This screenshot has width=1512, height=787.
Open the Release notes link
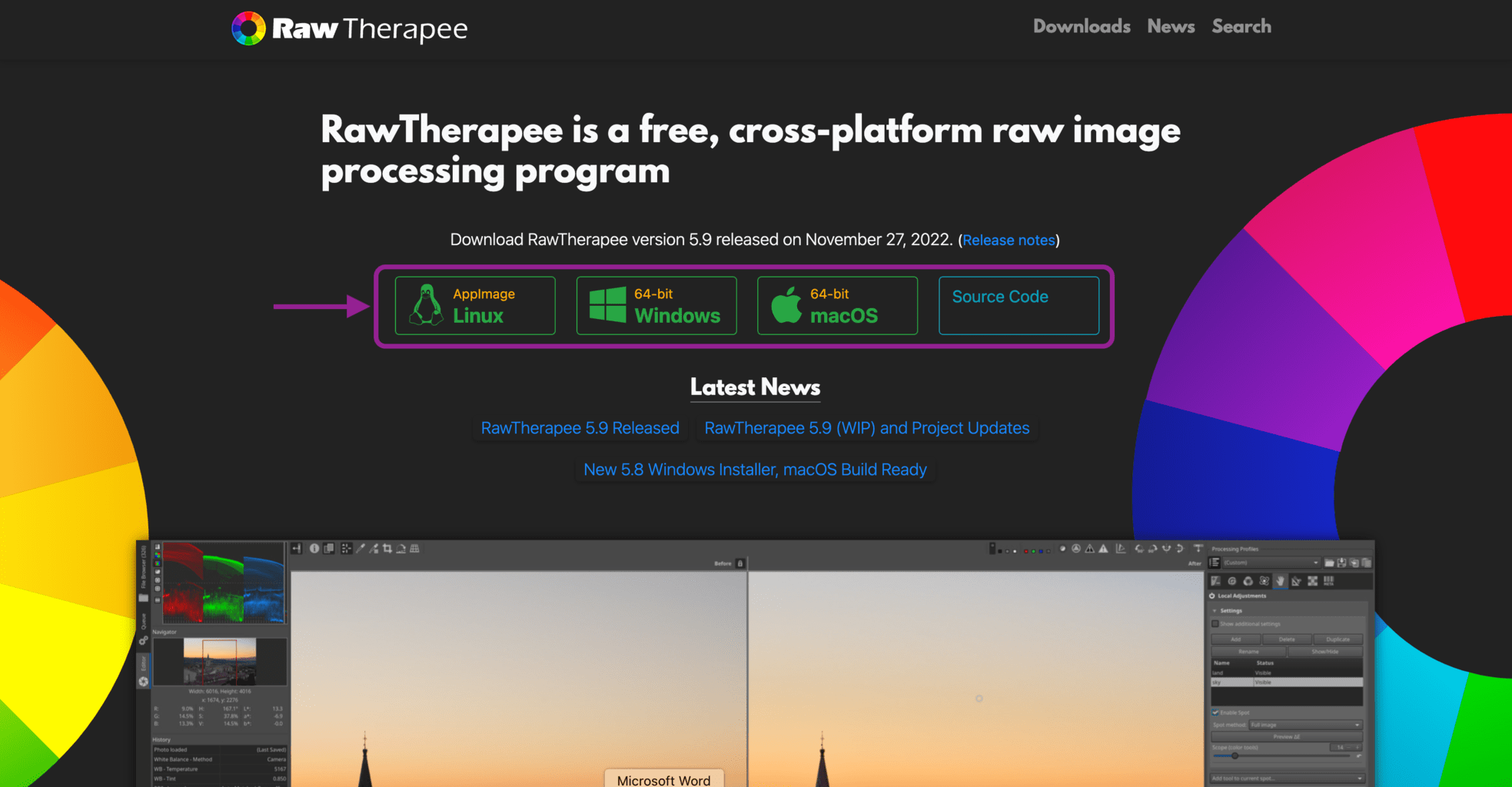(x=1009, y=240)
